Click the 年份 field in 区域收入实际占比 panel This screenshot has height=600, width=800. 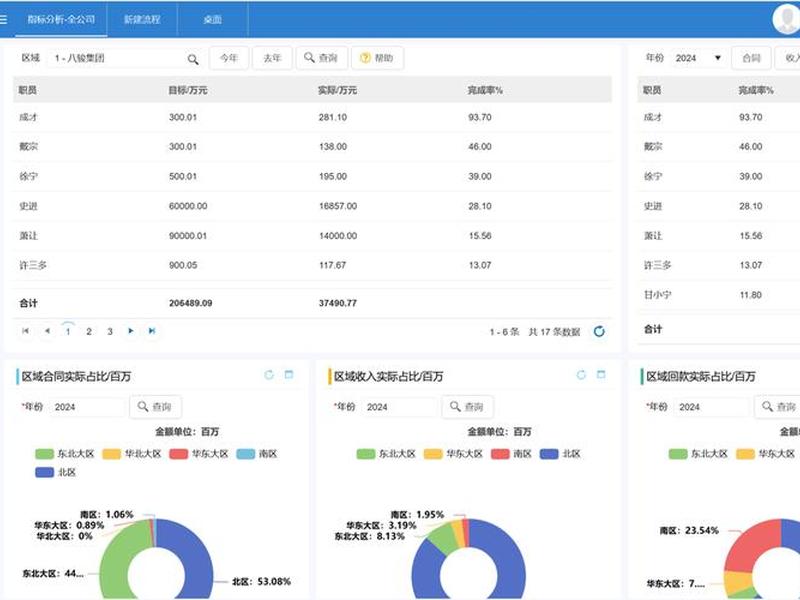tap(399, 407)
